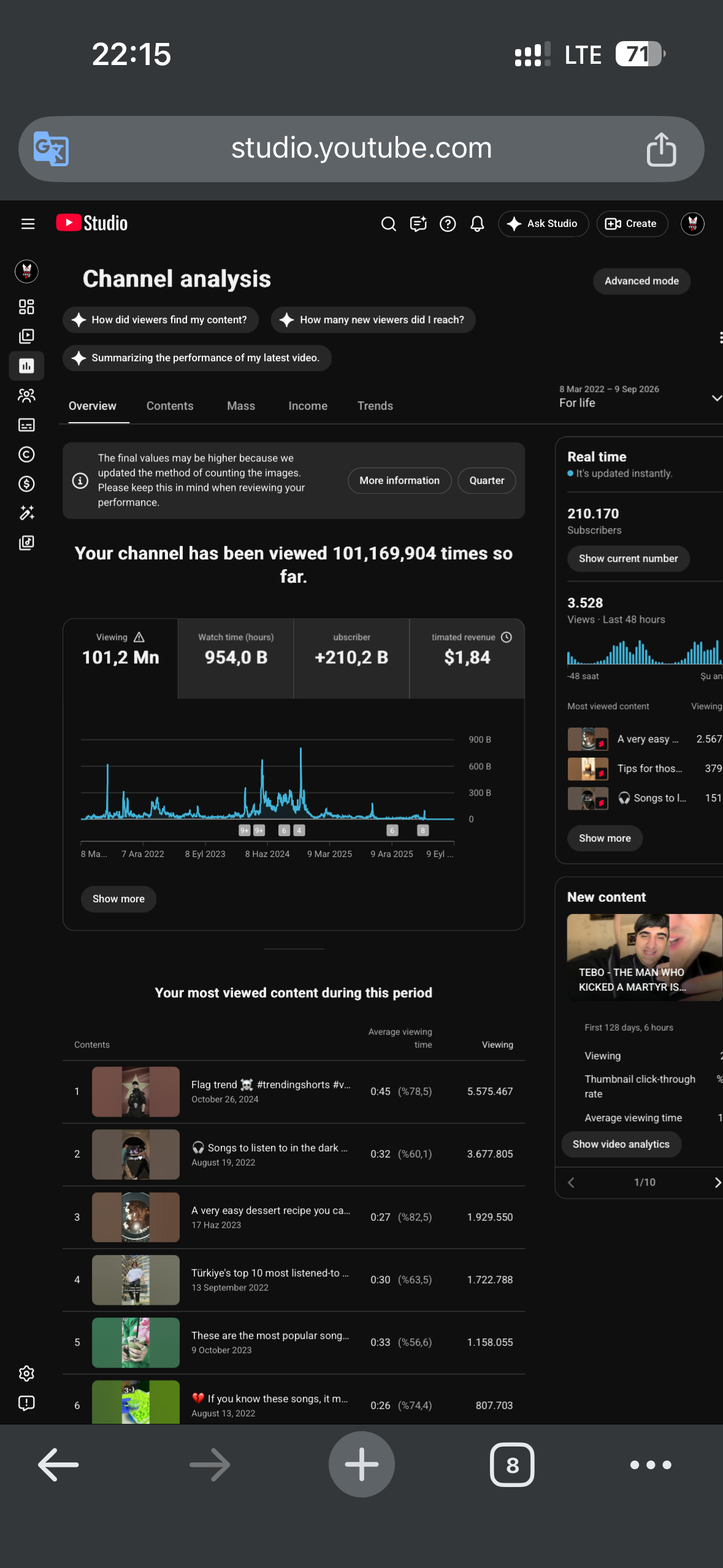Open the account avatar in top right
The height and width of the screenshot is (1568, 723).
tap(692, 224)
